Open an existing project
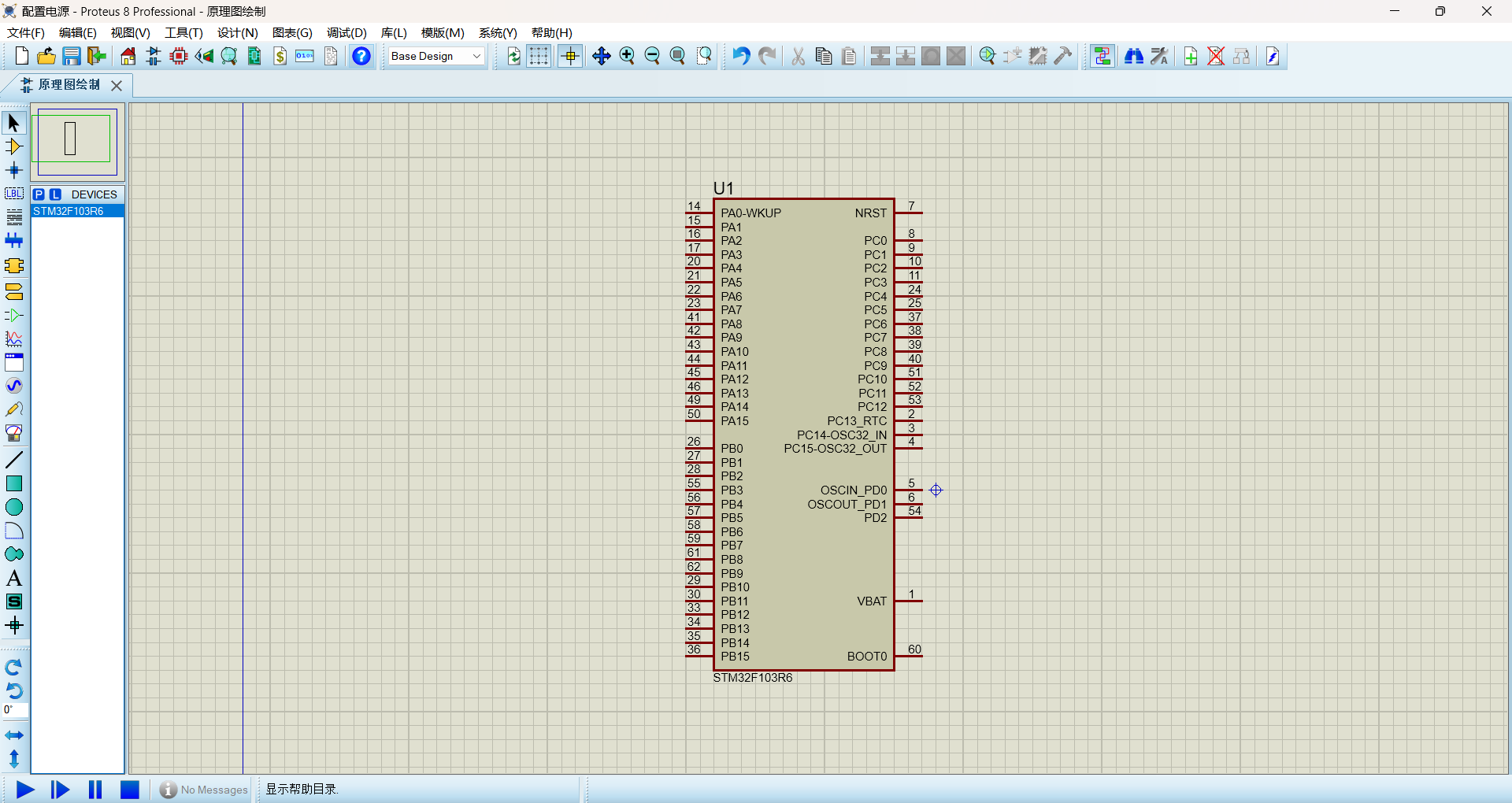1512x803 pixels. click(x=46, y=56)
